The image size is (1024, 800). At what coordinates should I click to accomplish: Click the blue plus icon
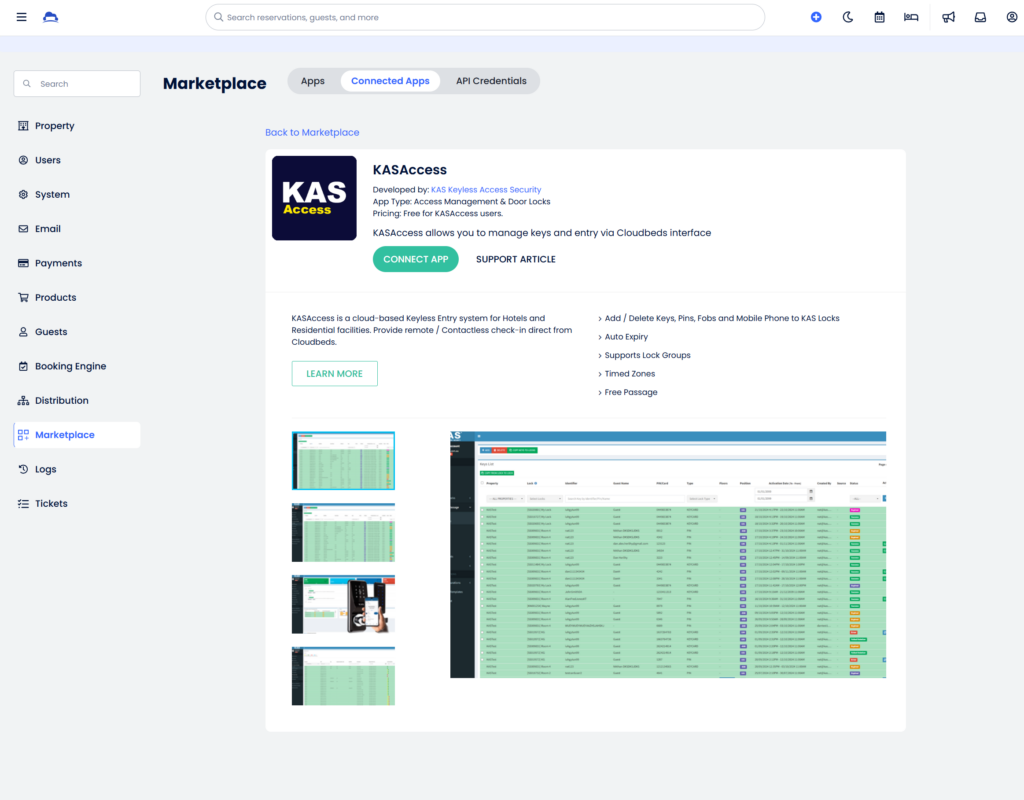tap(816, 17)
